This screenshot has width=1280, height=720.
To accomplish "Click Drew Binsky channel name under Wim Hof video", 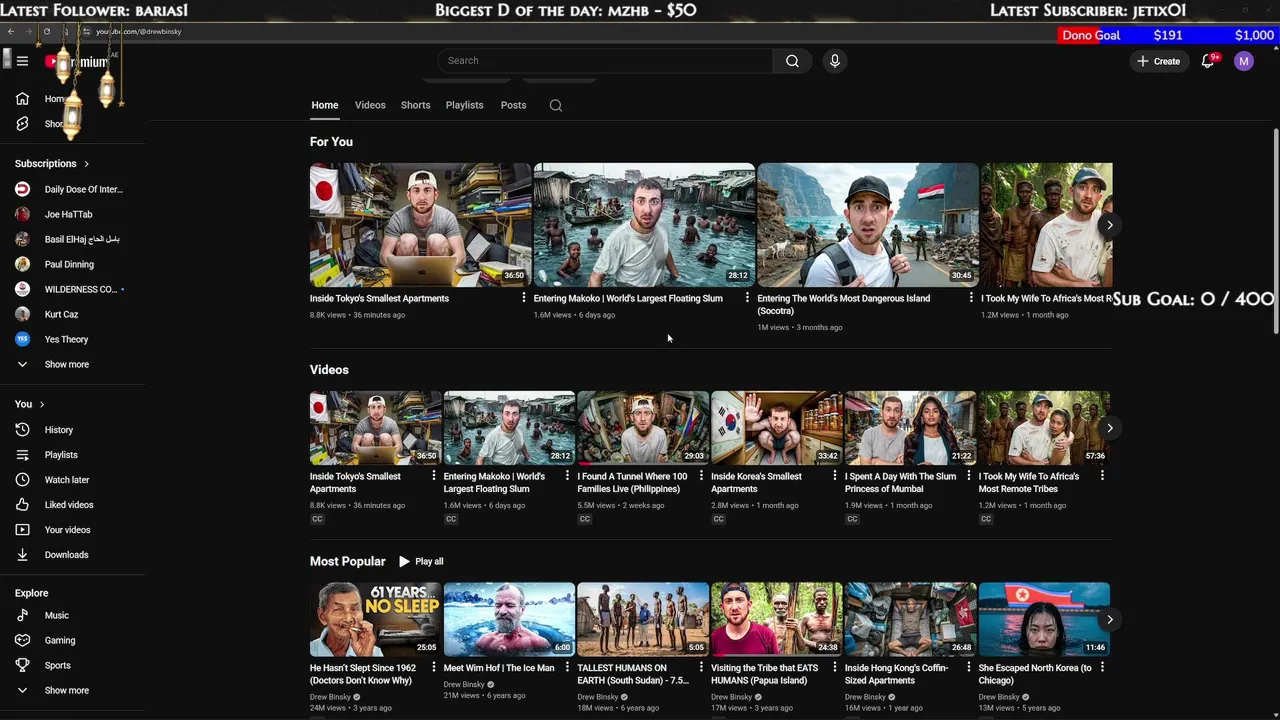I will (x=465, y=685).
